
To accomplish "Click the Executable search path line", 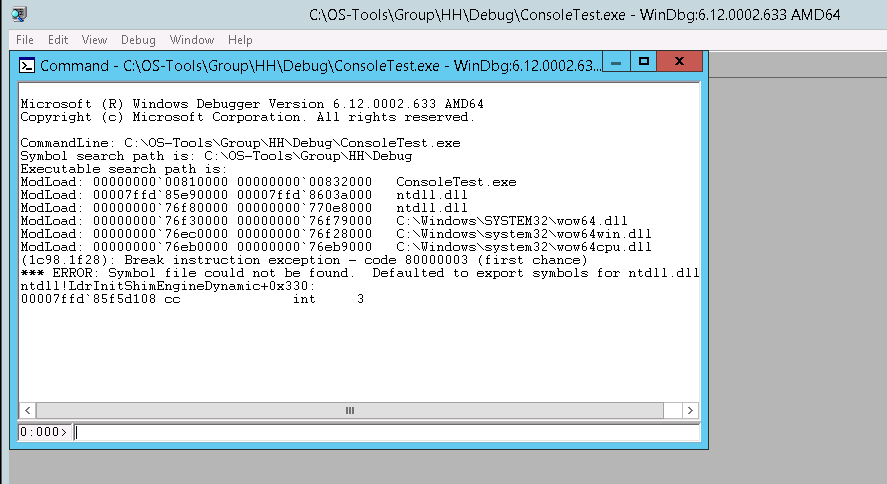I will coord(123,169).
